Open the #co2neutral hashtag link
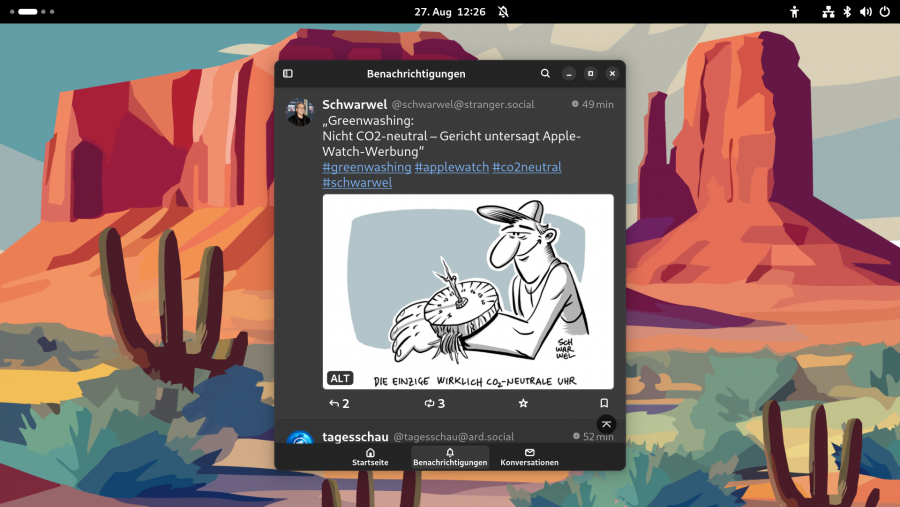 [526, 167]
